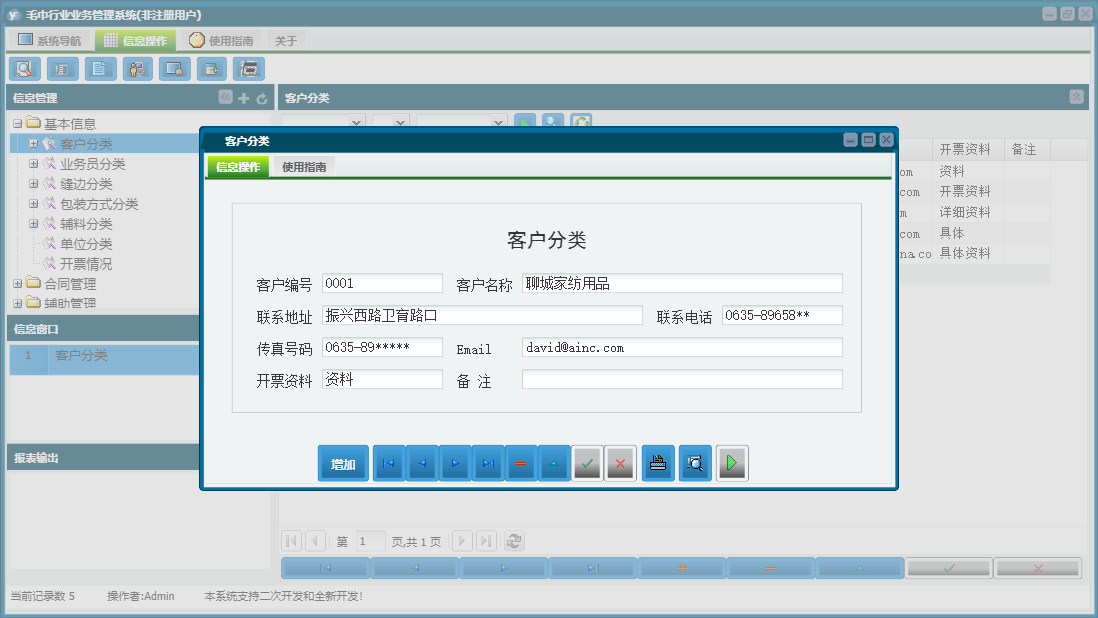Screen dimensions: 1098x618
Task: Expand the 业务员分类 tree node
Action: [x=34, y=164]
